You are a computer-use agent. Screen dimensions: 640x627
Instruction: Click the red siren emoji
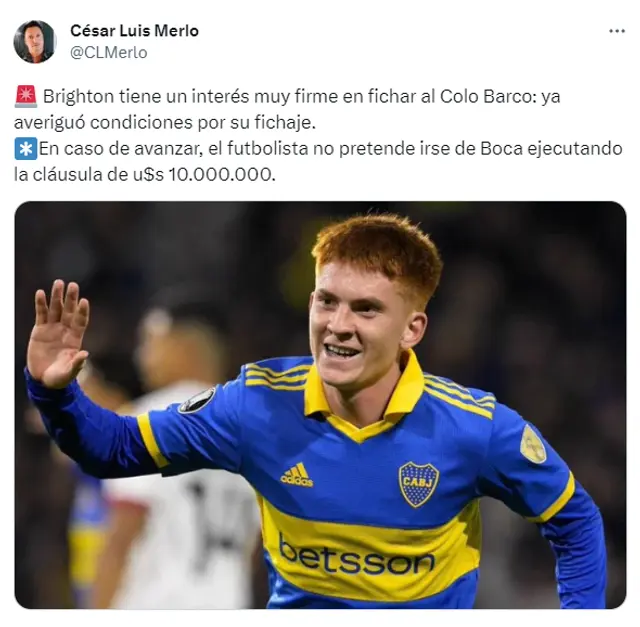(26, 97)
